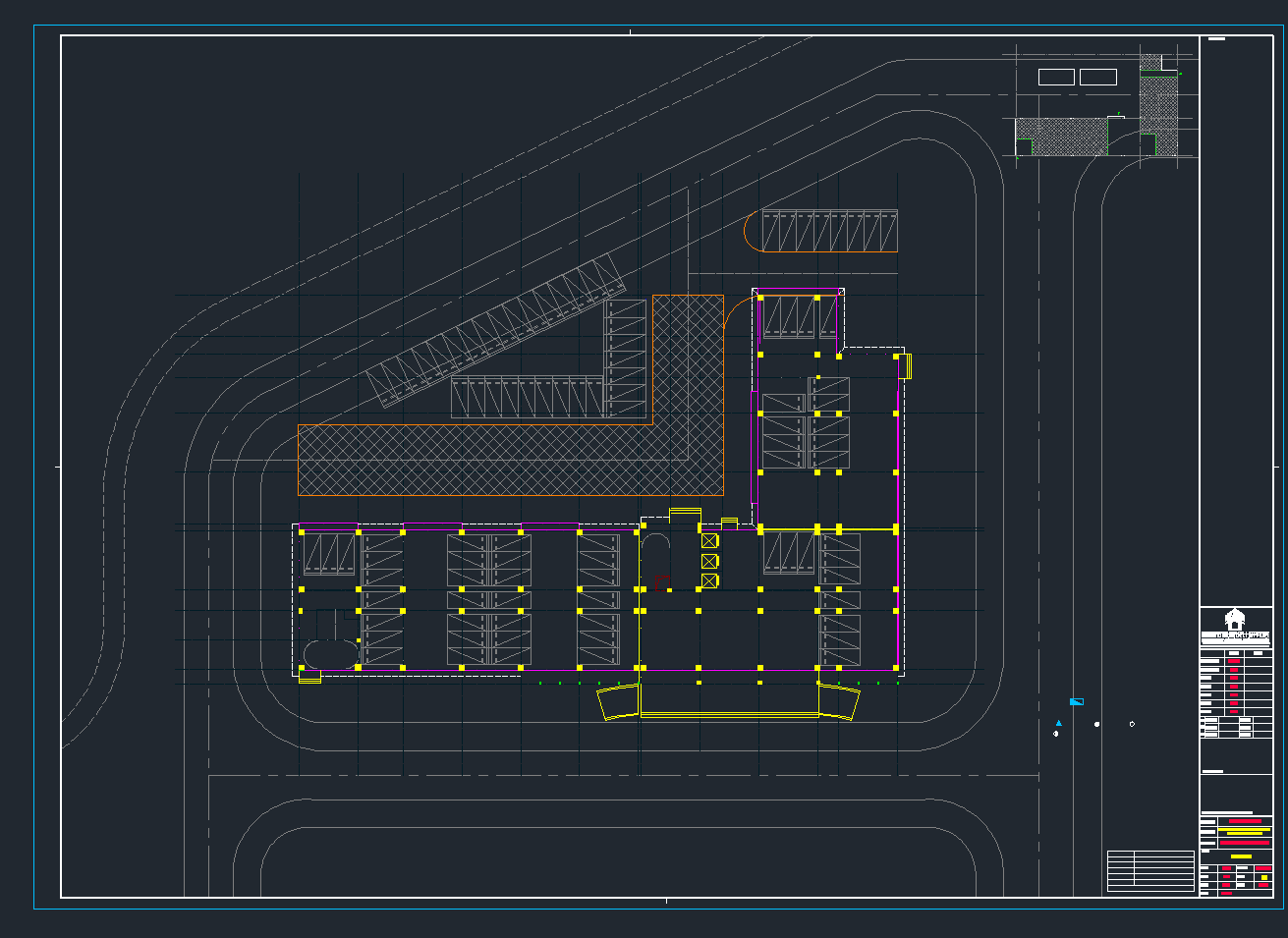Screen dimensions: 1288x938
Task: Select the left angled yellow entrance wing
Action: pyautogui.click(x=619, y=702)
